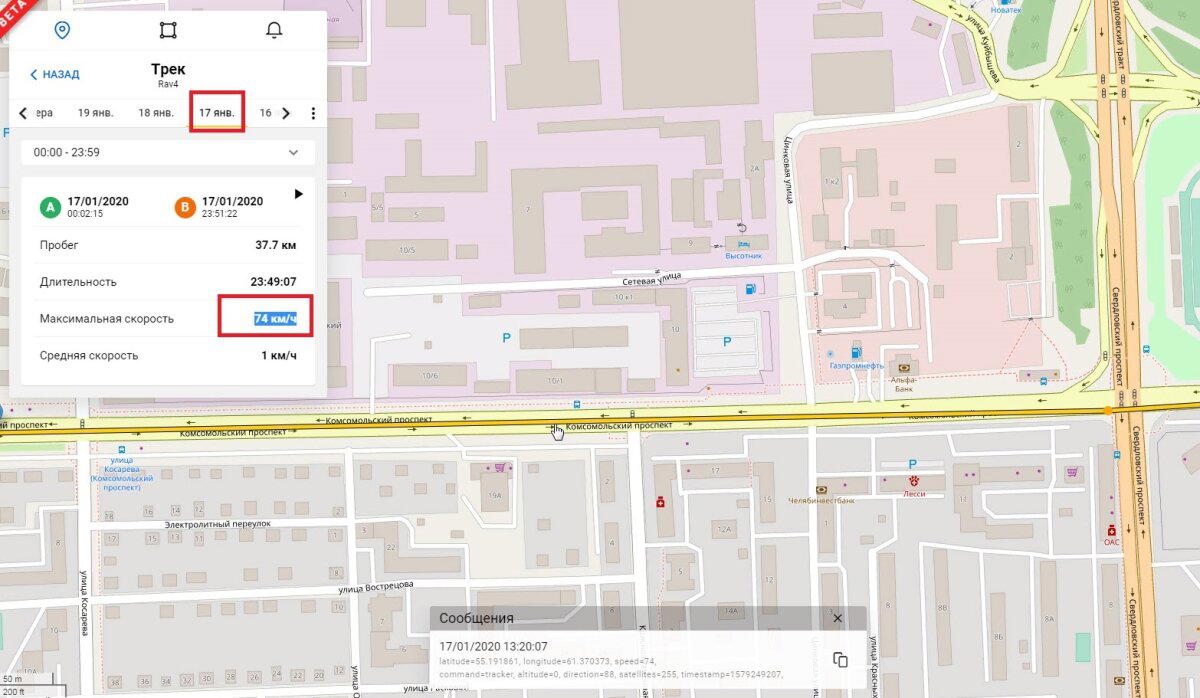Click the orange point B marker
The width and height of the screenshot is (1200, 698).
pos(185,208)
